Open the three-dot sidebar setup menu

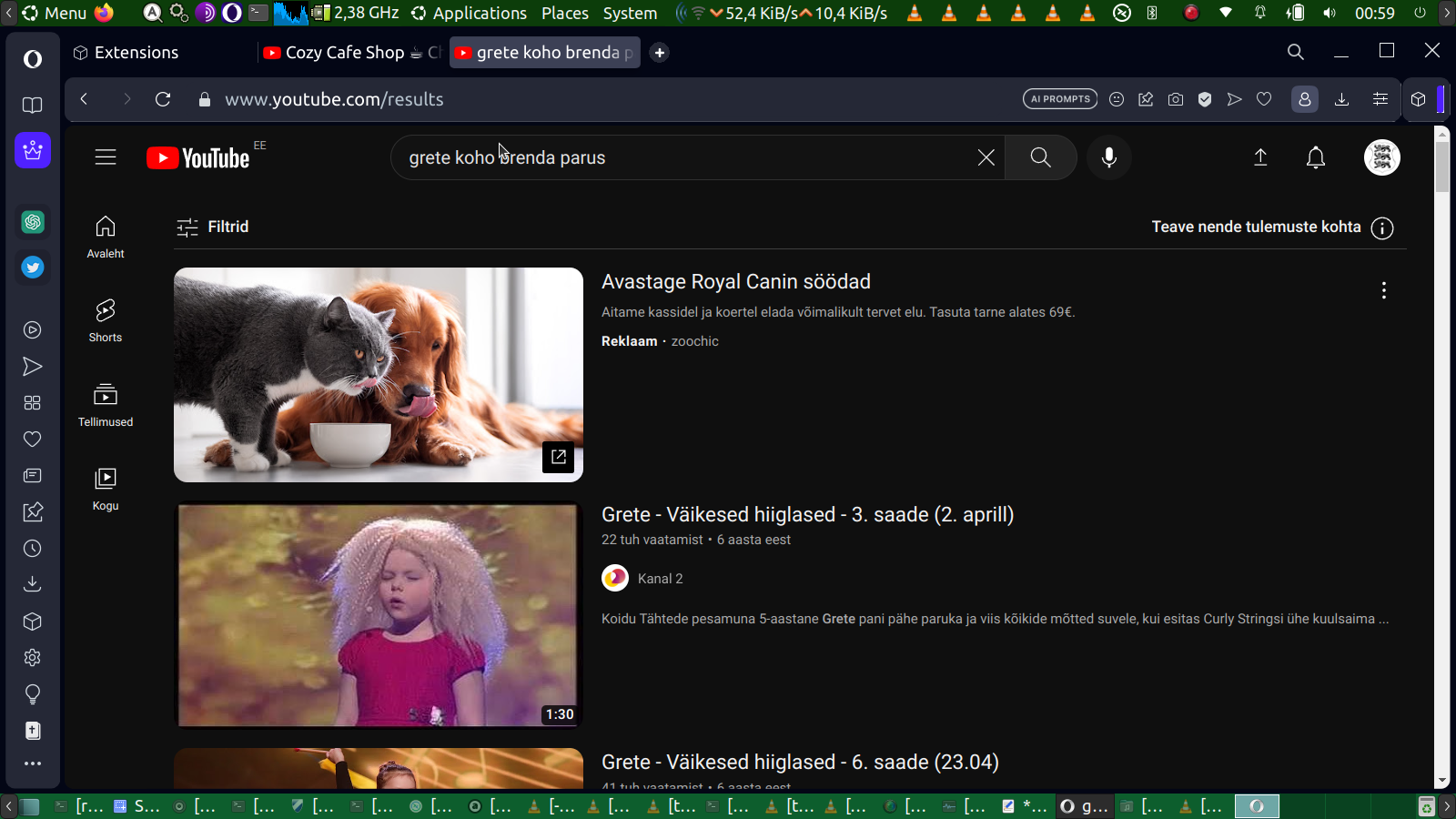(x=33, y=763)
